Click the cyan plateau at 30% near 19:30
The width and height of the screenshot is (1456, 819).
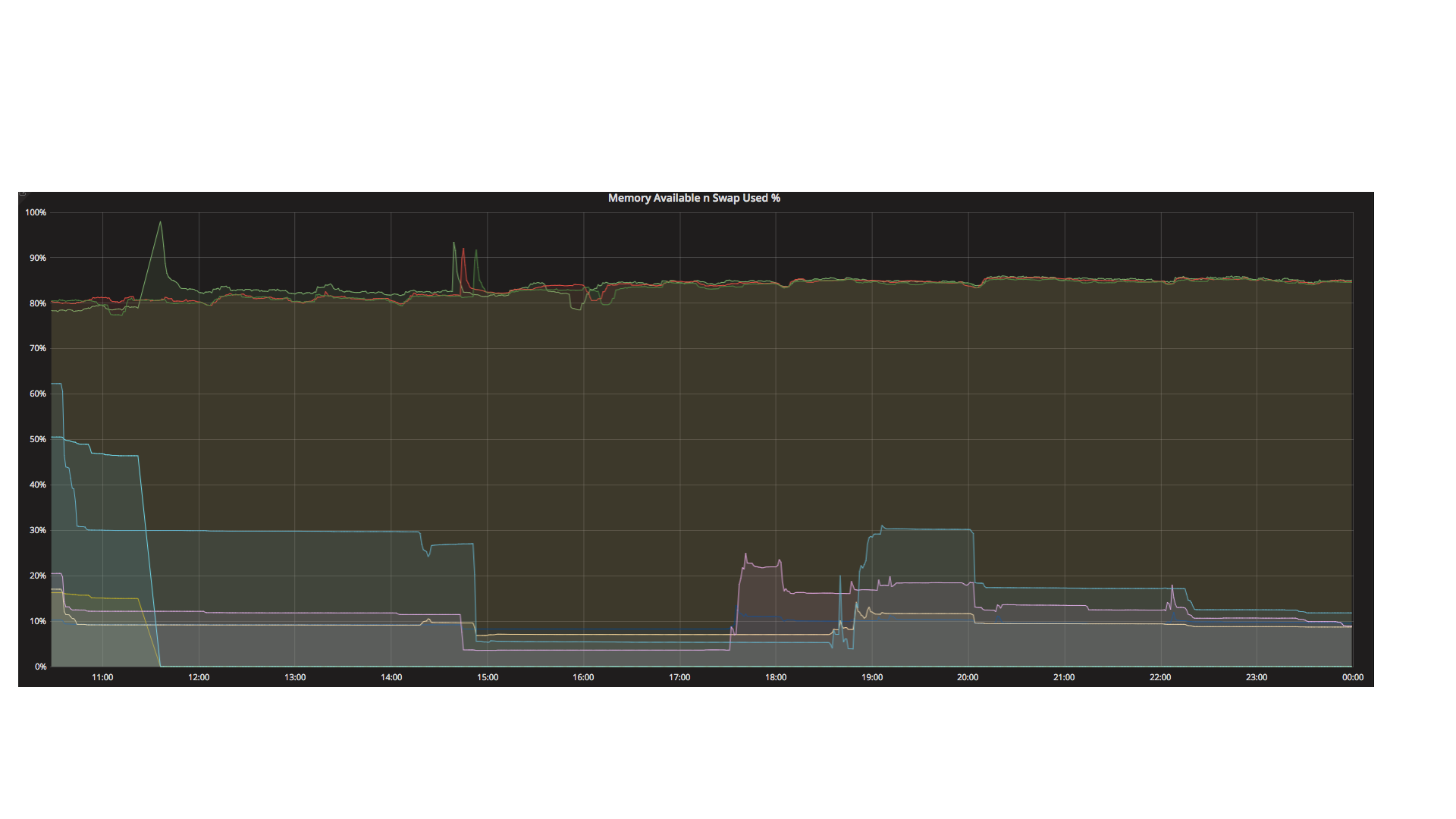tap(920, 529)
